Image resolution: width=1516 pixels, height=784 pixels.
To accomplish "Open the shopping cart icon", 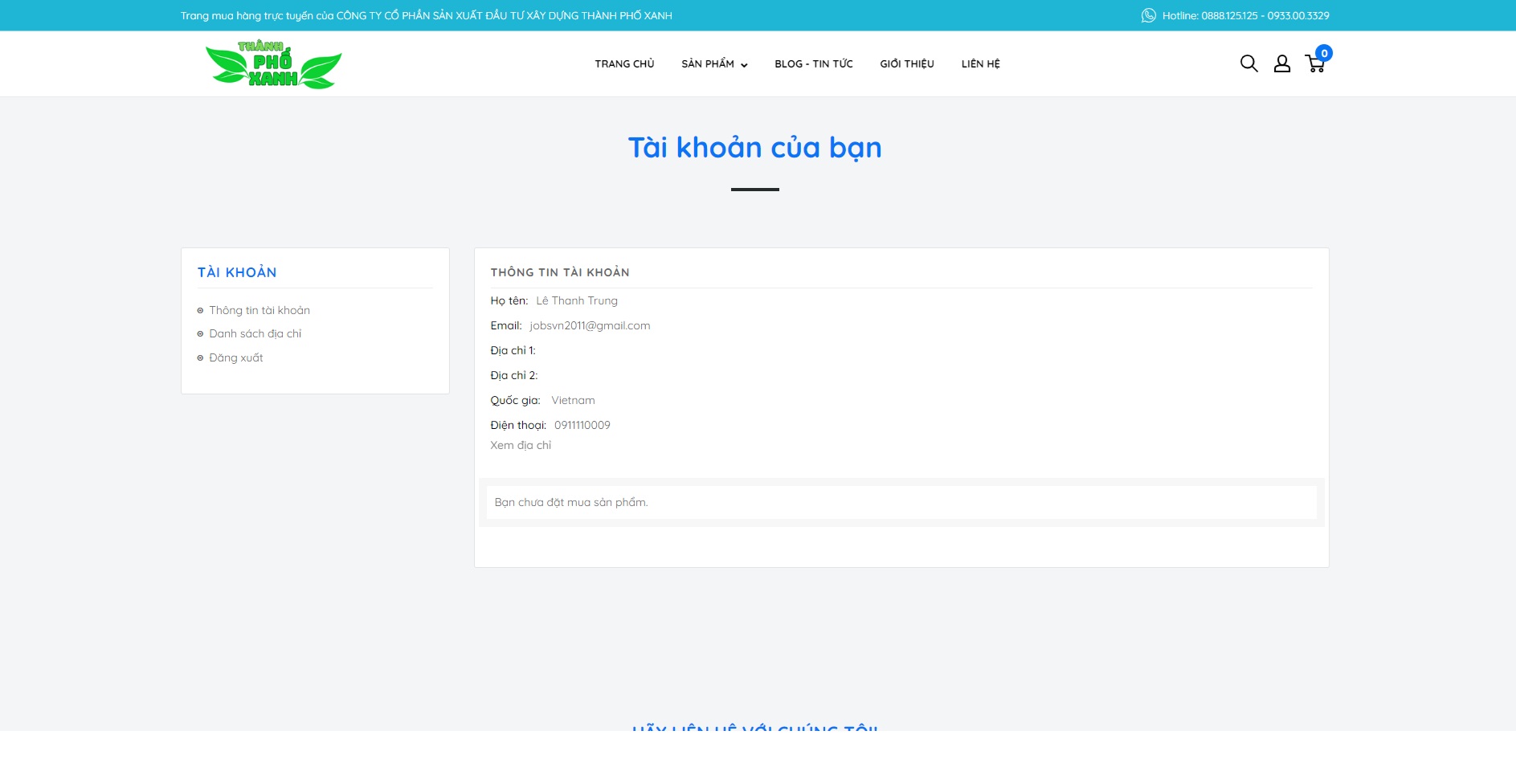I will click(x=1314, y=65).
